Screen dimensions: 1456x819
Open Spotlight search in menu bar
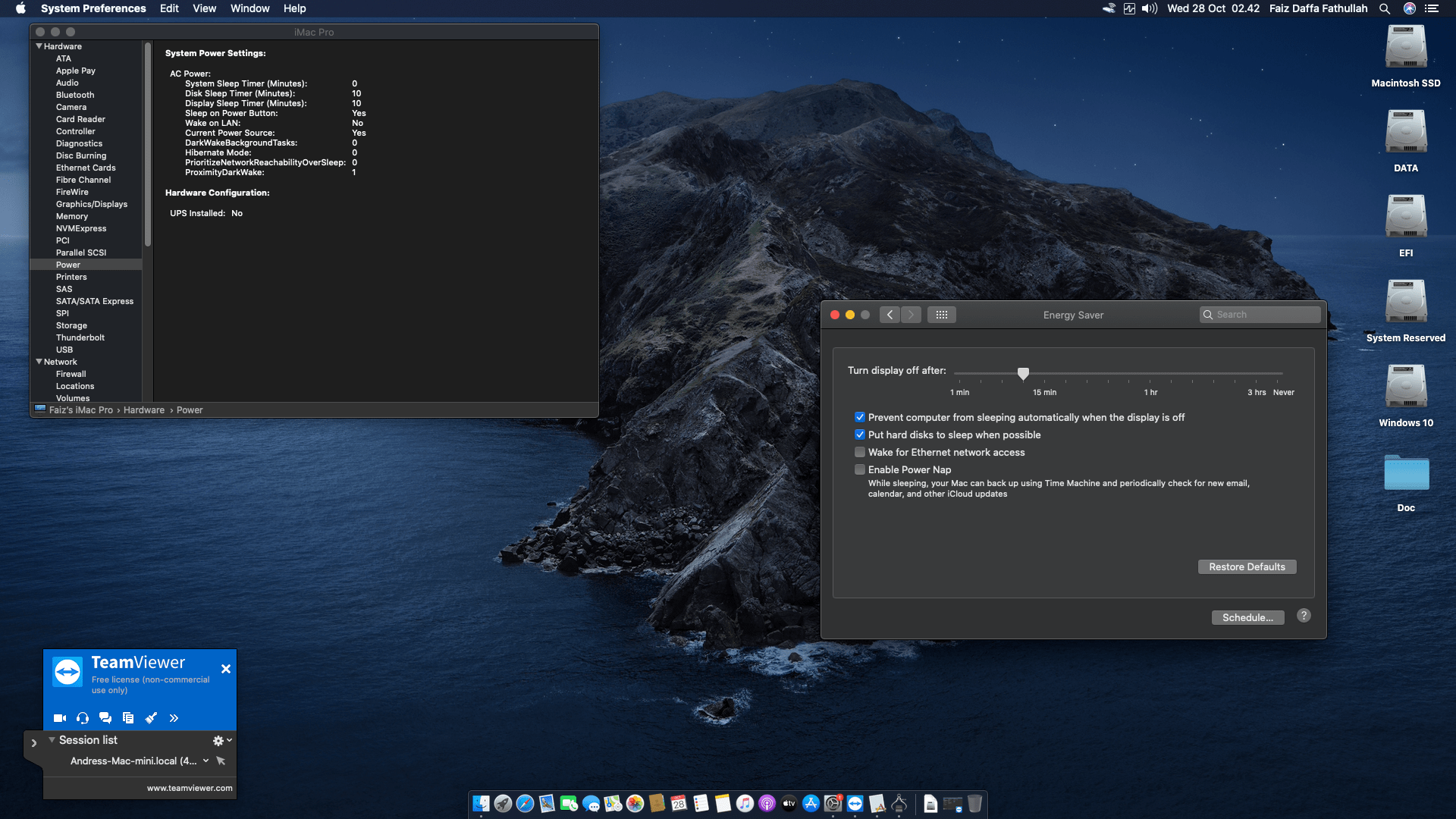coord(1385,8)
